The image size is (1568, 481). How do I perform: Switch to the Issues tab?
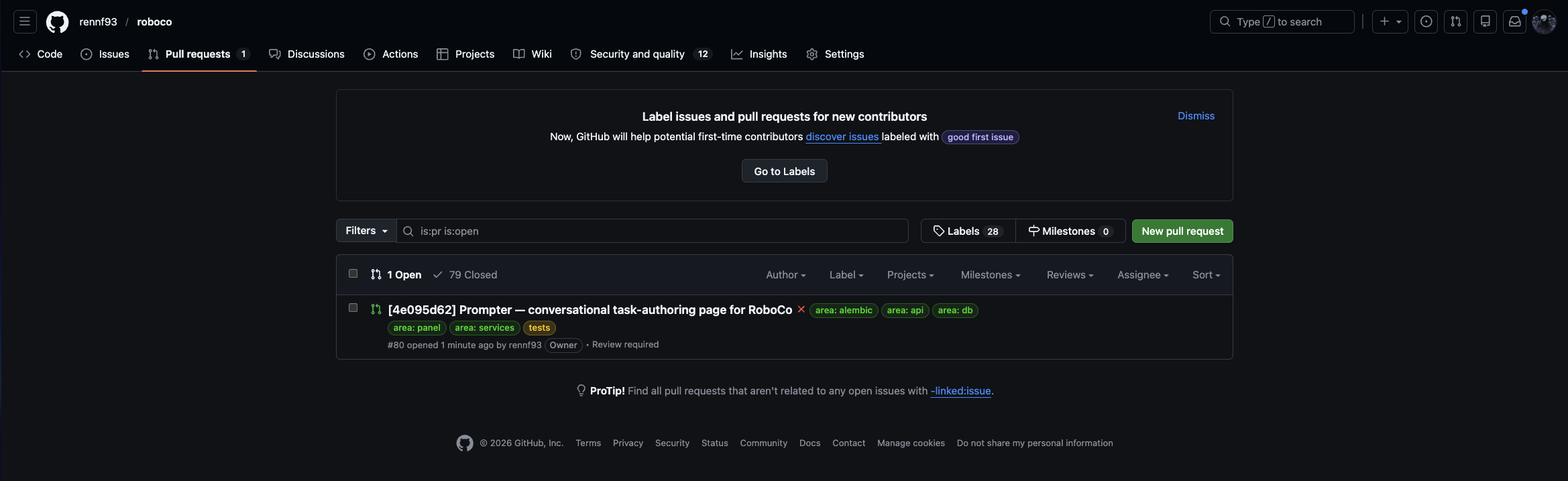point(105,54)
